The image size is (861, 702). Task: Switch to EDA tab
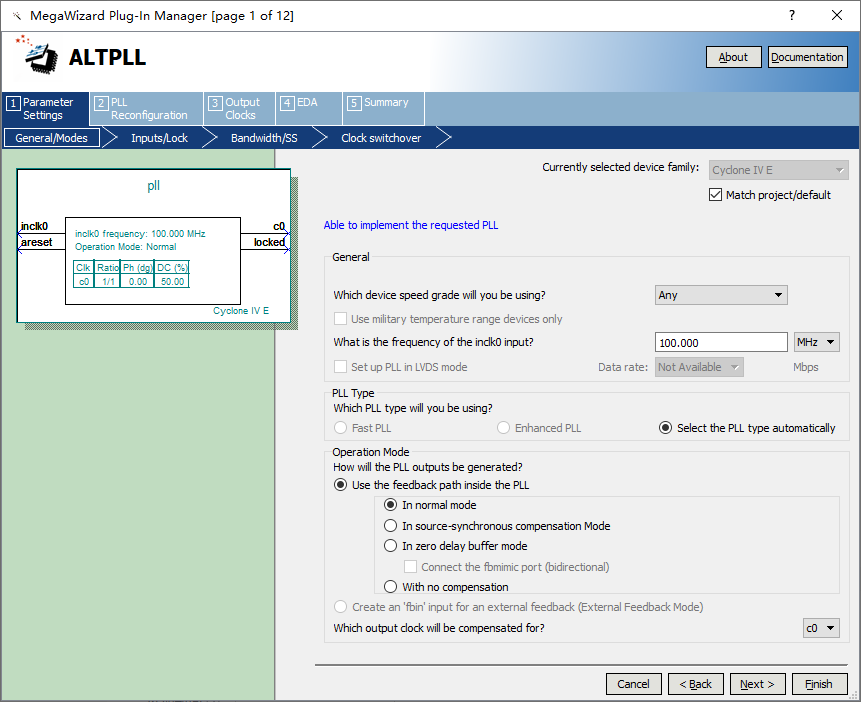[x=309, y=109]
